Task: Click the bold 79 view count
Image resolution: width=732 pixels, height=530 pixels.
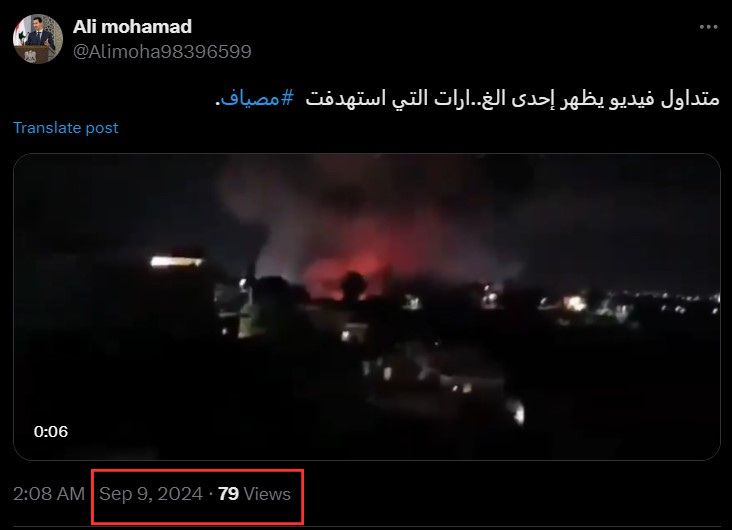Action: pyautogui.click(x=228, y=494)
